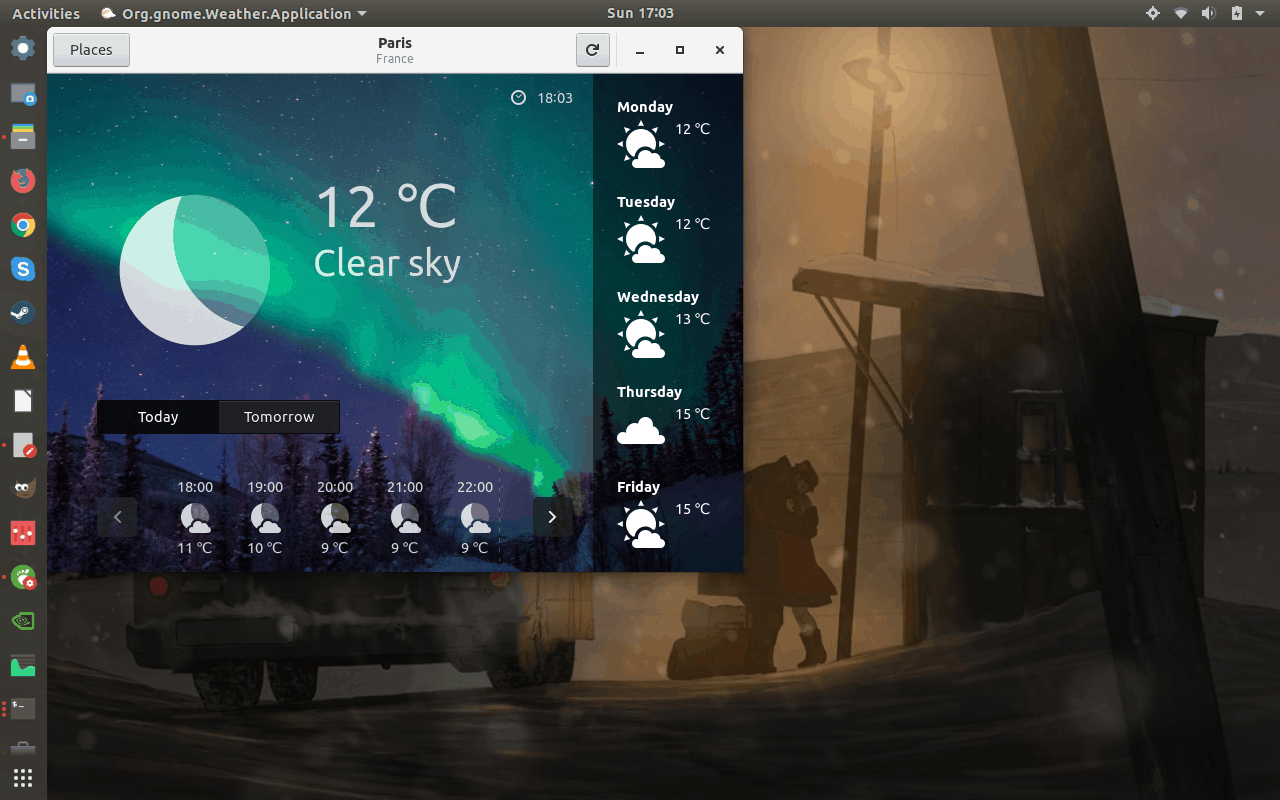Open Settings gear in the dock

pyautogui.click(x=23, y=48)
